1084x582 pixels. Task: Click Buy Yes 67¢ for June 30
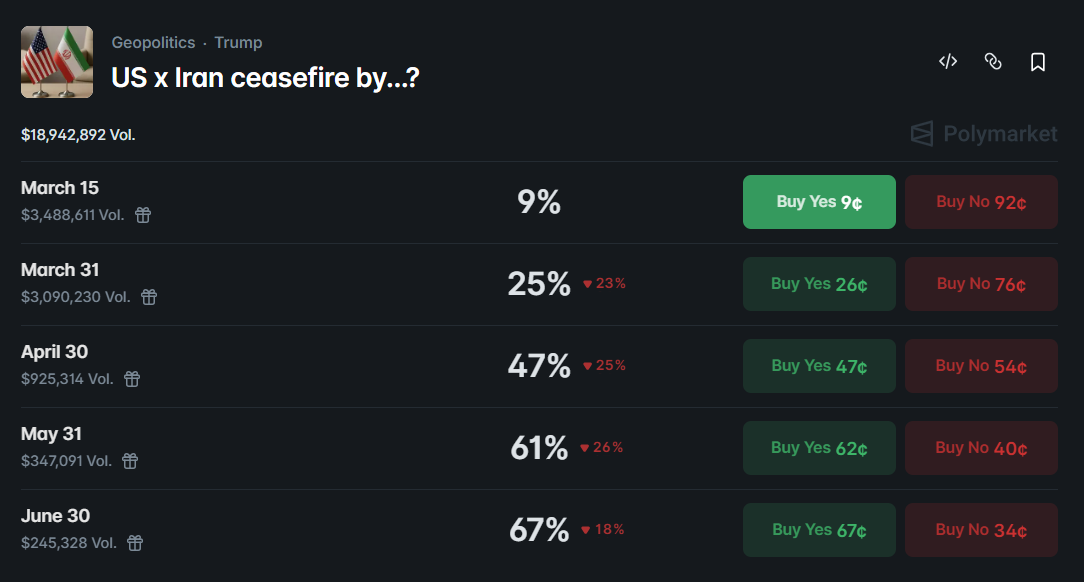point(819,529)
